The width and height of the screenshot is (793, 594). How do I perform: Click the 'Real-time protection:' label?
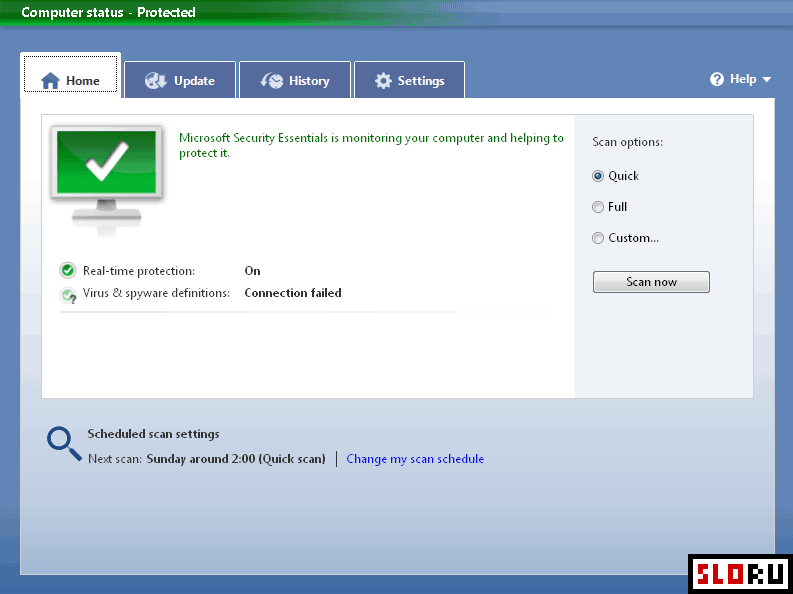pyautogui.click(x=139, y=271)
